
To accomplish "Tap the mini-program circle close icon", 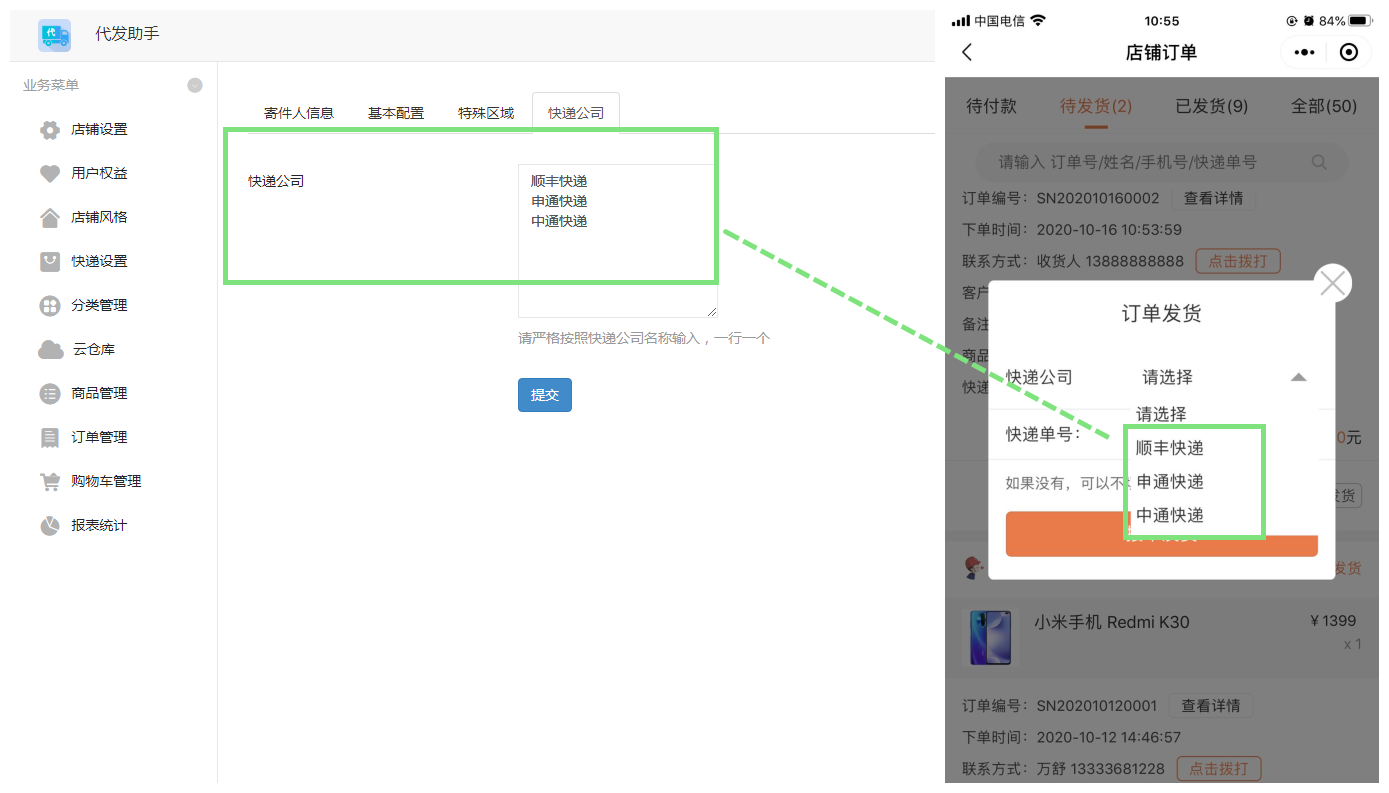I will click(1349, 53).
